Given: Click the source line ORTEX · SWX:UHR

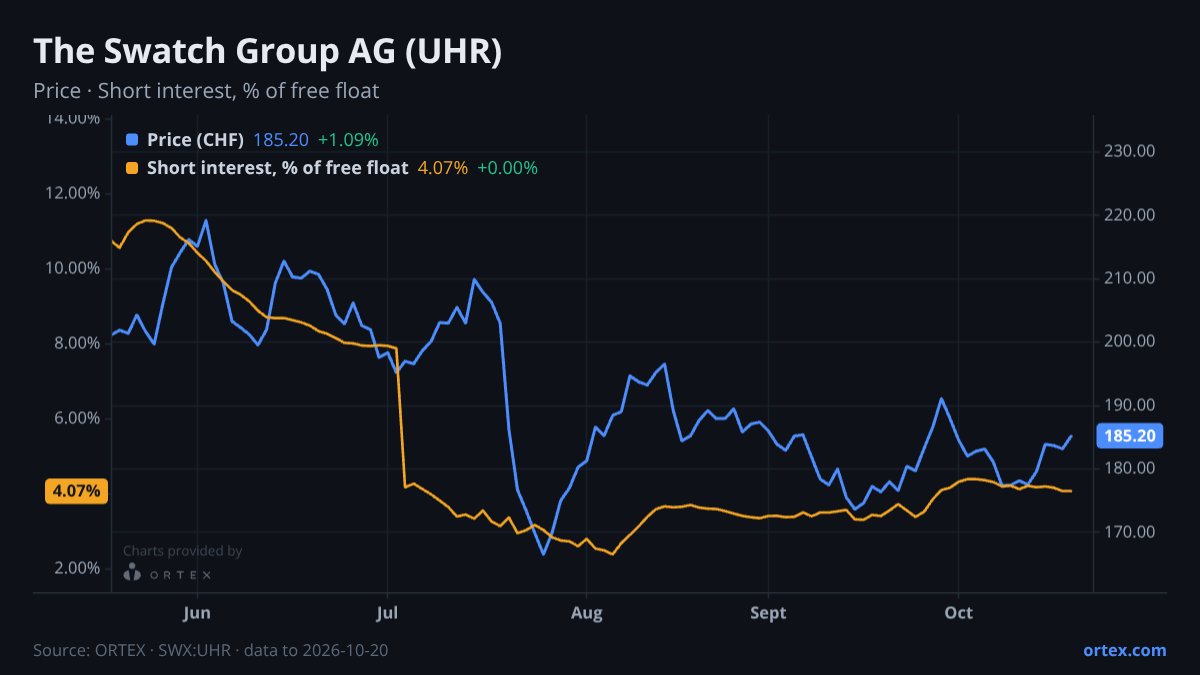Looking at the screenshot, I should tap(211, 650).
